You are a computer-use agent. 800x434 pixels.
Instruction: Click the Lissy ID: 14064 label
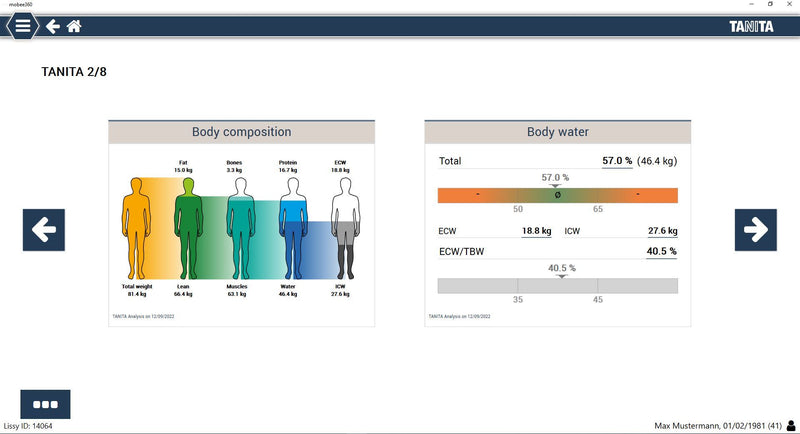(x=28, y=425)
